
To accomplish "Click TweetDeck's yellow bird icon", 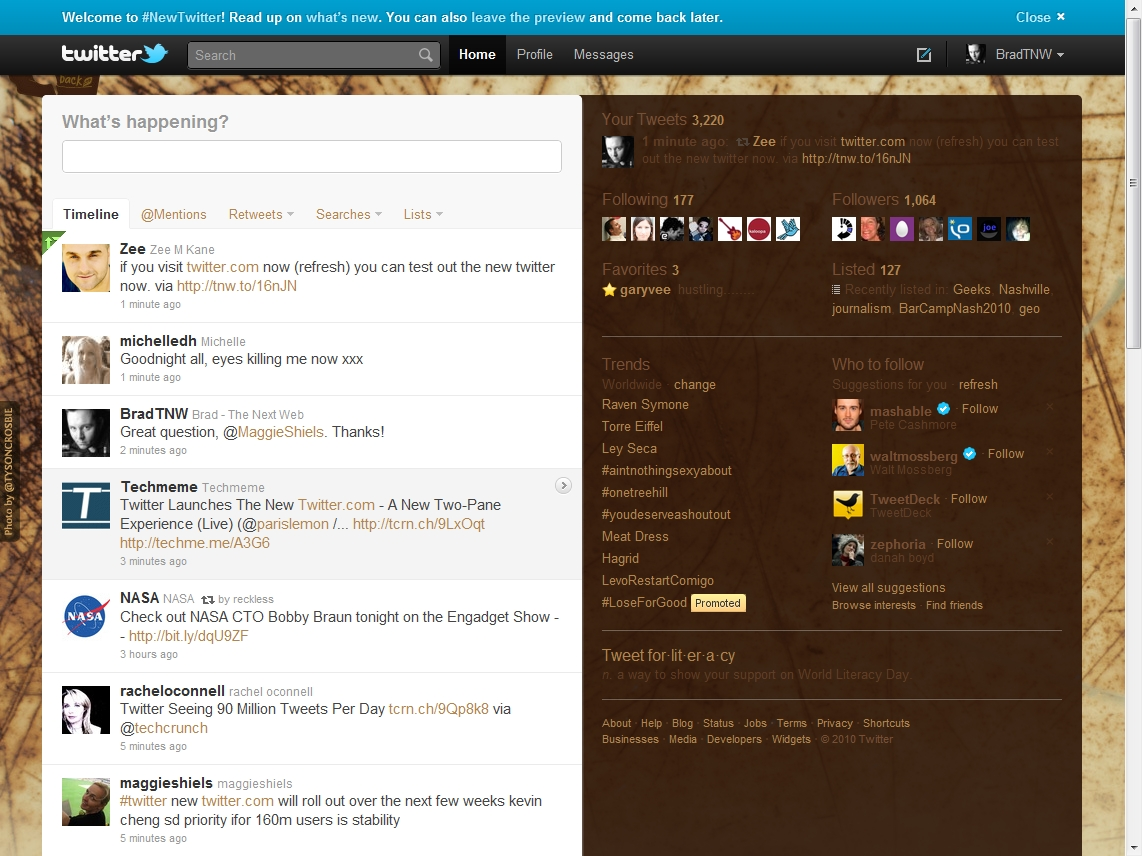I will tap(848, 505).
